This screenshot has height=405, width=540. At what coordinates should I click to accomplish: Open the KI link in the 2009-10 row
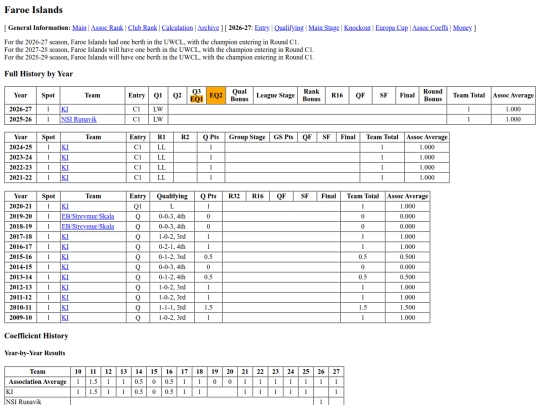pos(65,318)
